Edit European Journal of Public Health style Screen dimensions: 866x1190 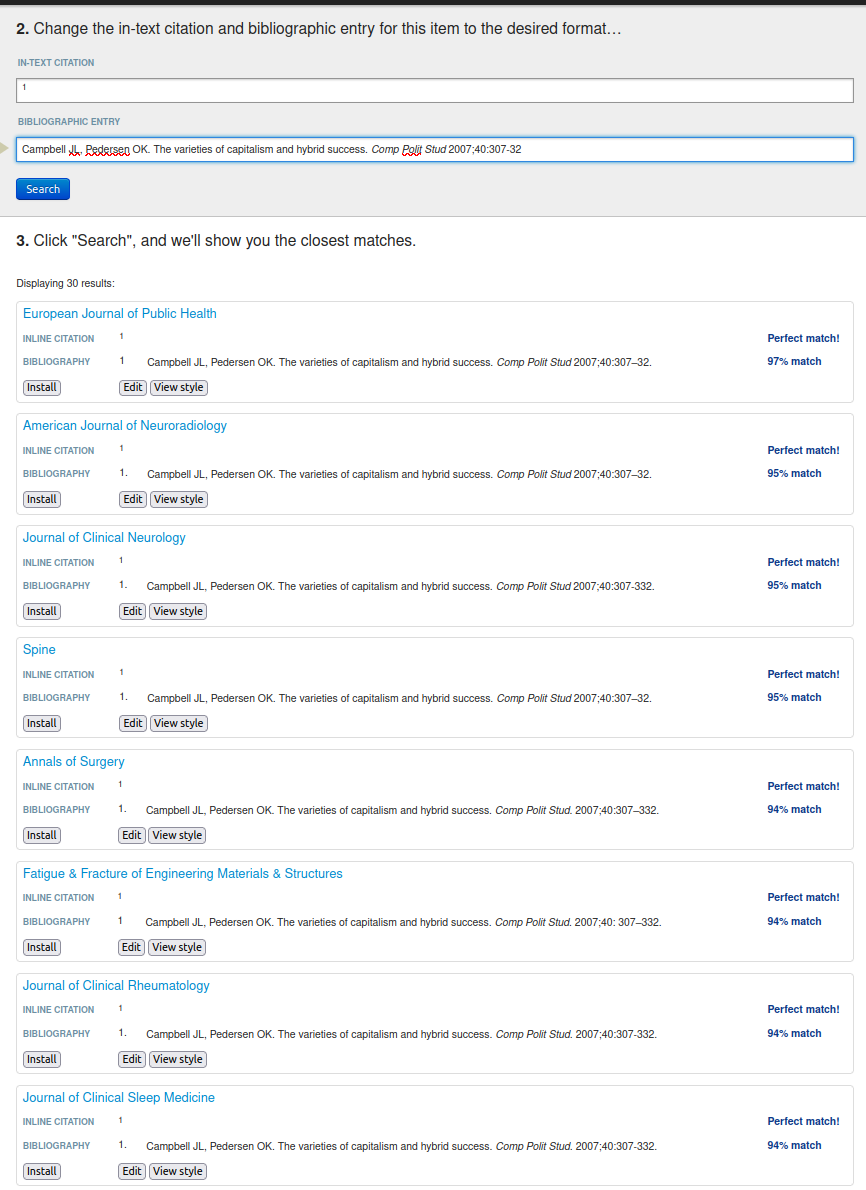pos(133,387)
